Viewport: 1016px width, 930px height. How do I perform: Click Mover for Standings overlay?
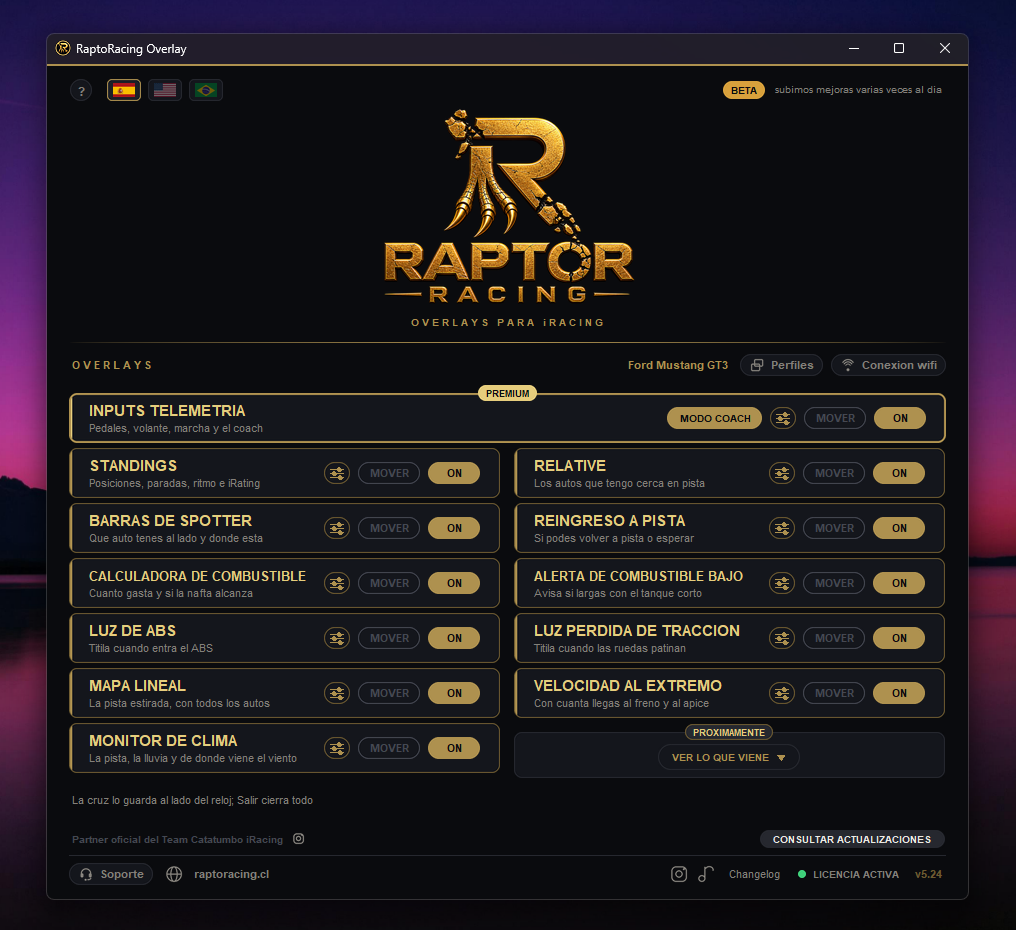click(x=389, y=474)
